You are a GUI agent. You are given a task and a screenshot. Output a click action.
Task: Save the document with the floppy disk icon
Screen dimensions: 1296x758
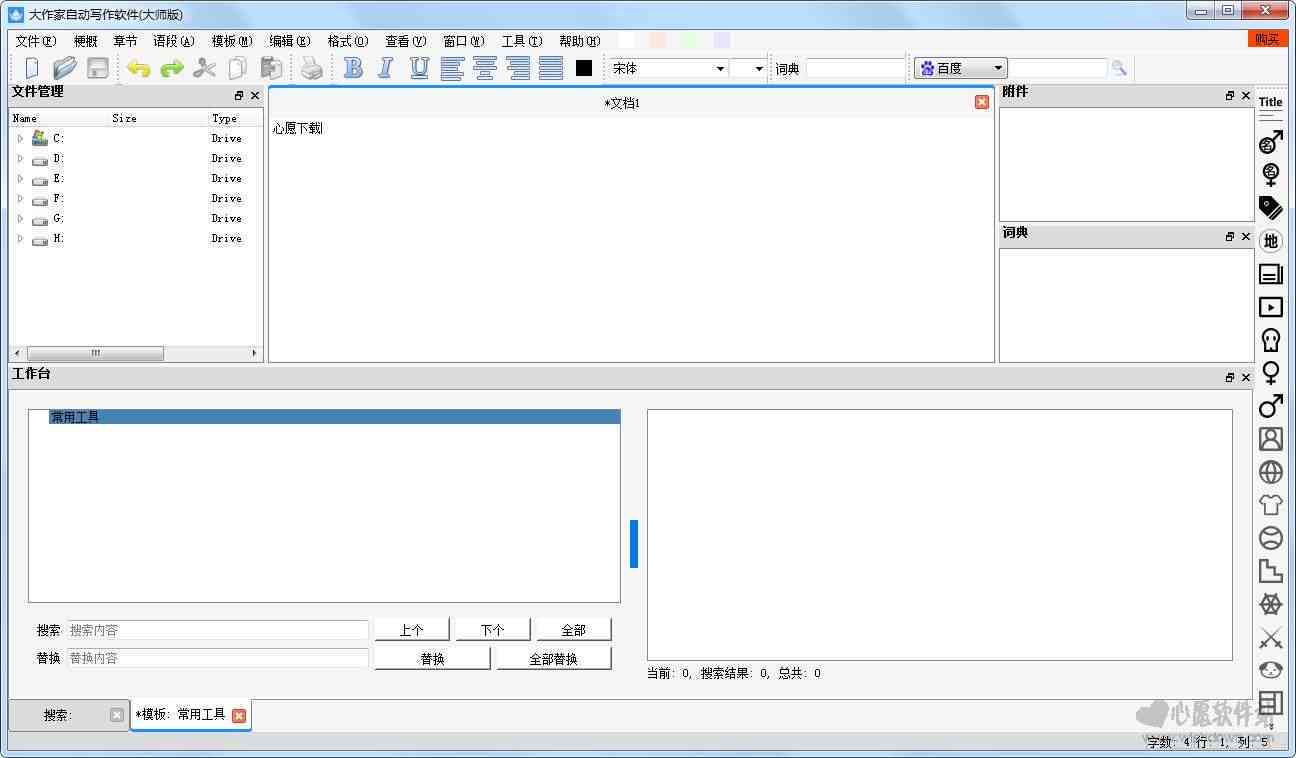(98, 68)
